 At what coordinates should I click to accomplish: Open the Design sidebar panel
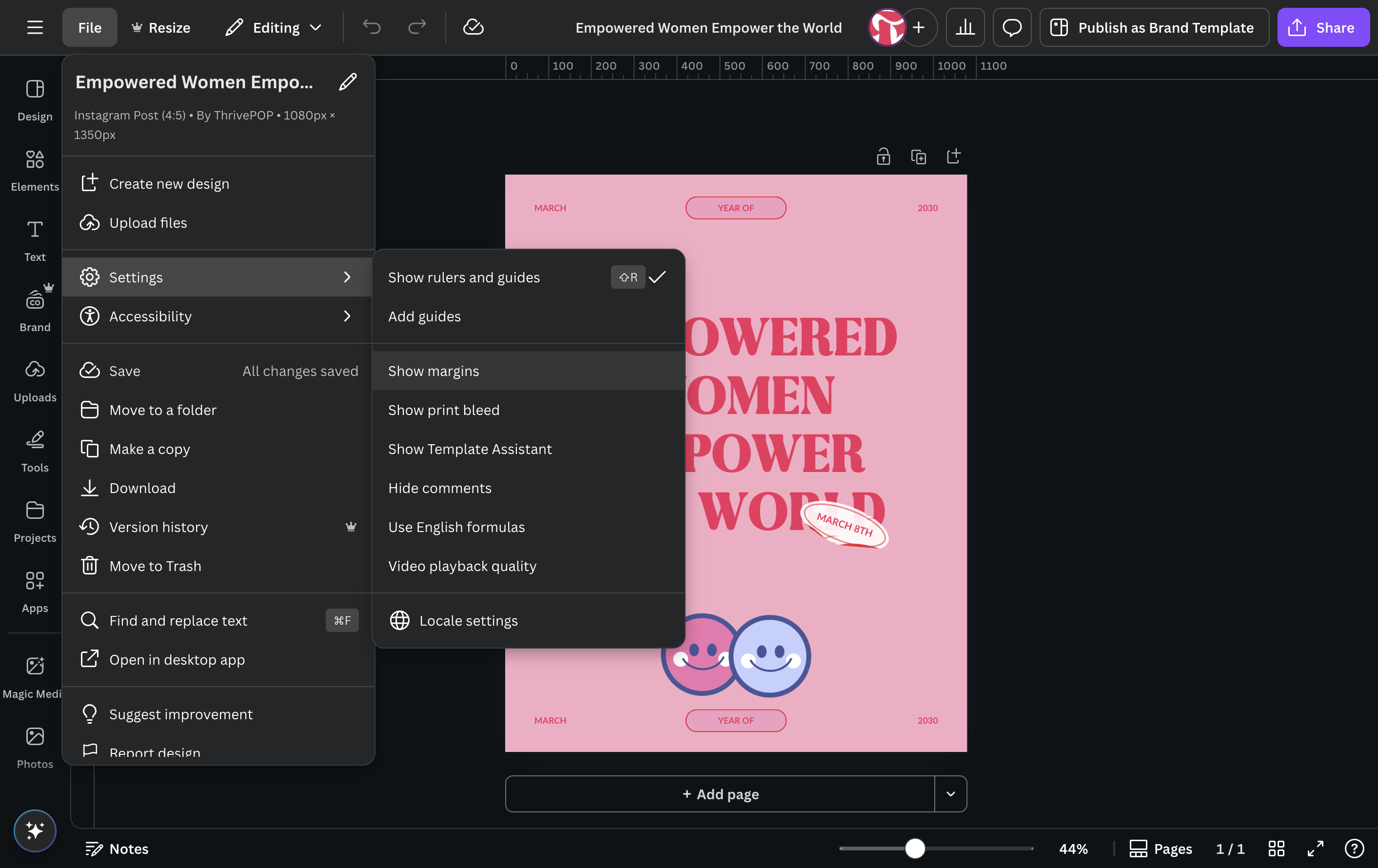pos(35,101)
